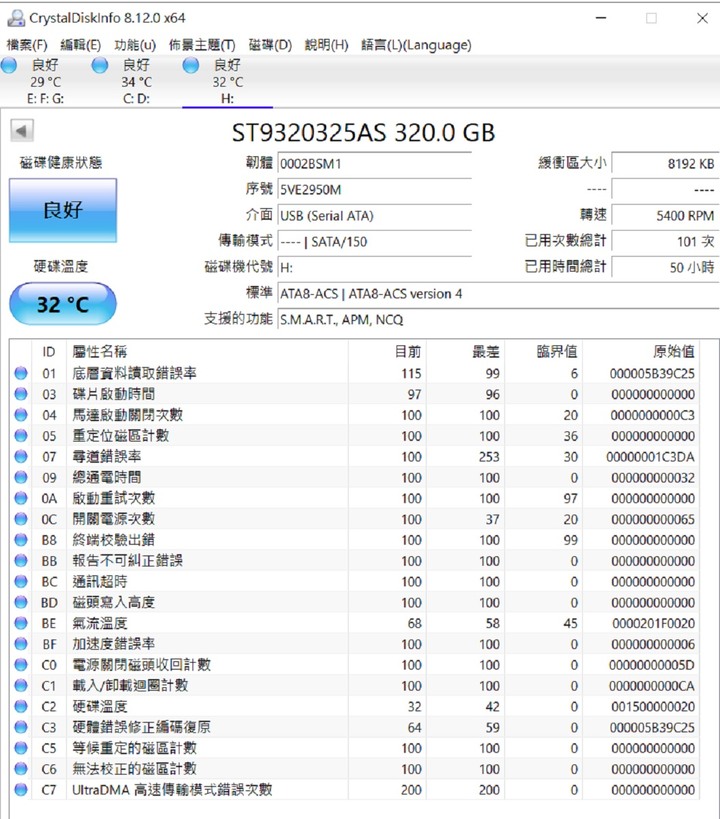Click the blue status dot for attribute 03
720x819 pixels.
tap(21, 394)
